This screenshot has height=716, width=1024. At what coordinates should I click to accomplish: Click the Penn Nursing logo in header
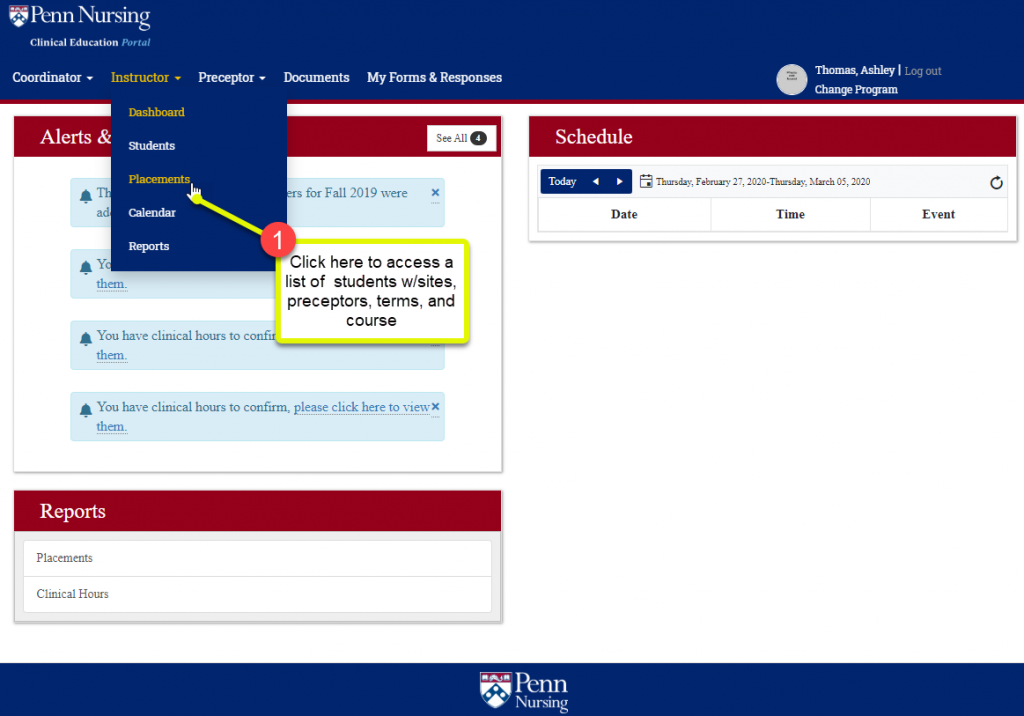point(80,25)
